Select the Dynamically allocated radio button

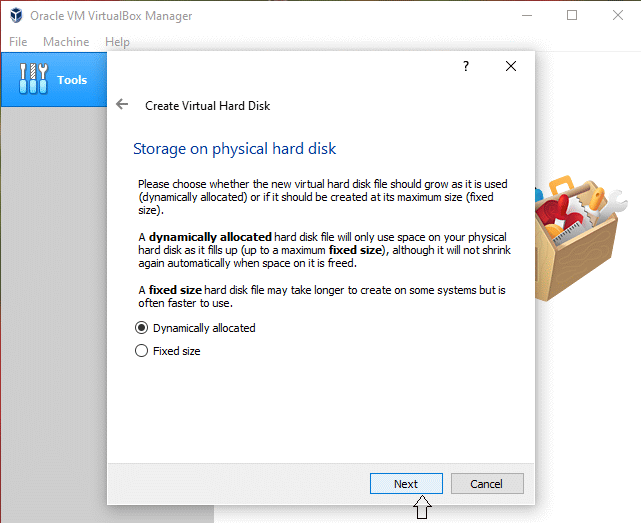tap(142, 328)
